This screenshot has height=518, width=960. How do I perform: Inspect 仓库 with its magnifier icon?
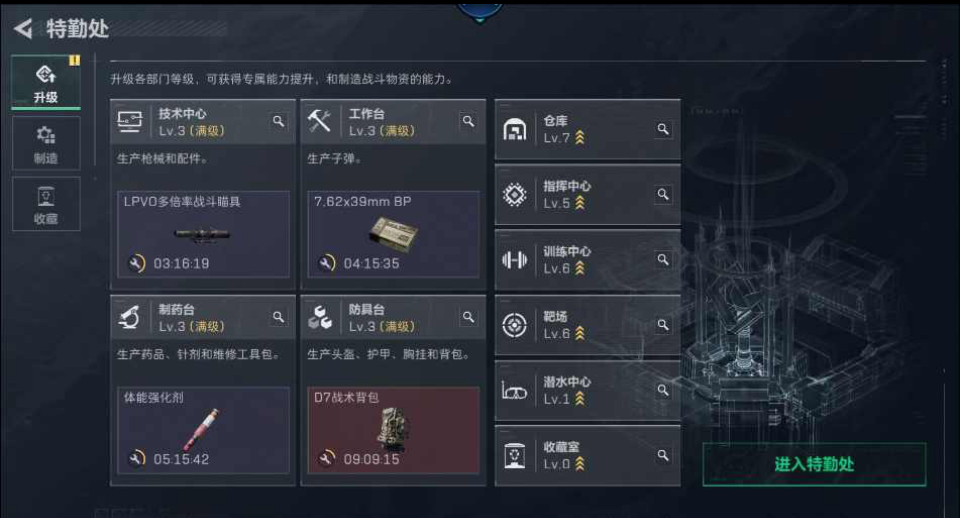[x=663, y=129]
